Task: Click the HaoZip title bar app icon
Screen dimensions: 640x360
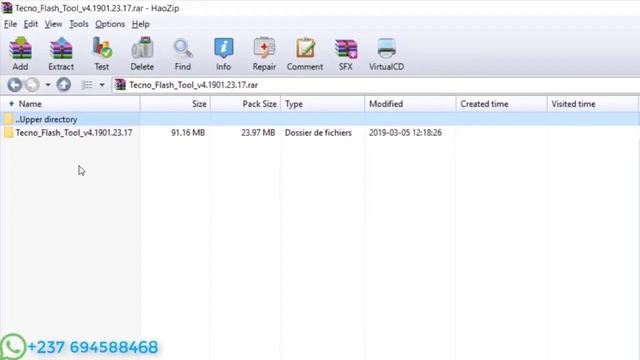Action: coord(7,8)
